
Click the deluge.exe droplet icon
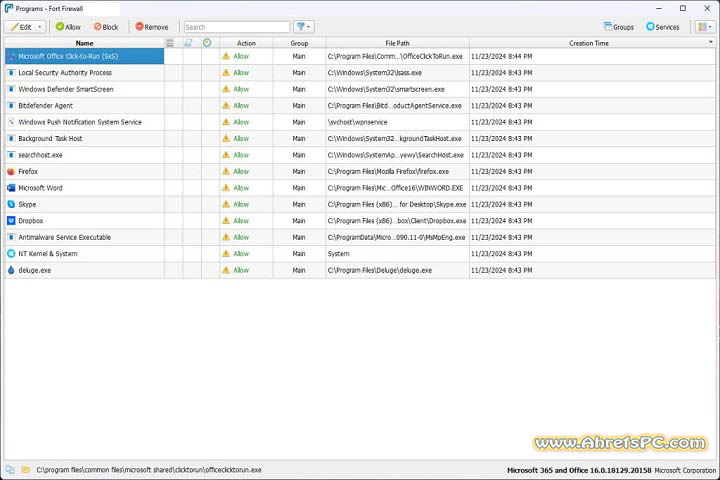(11, 270)
